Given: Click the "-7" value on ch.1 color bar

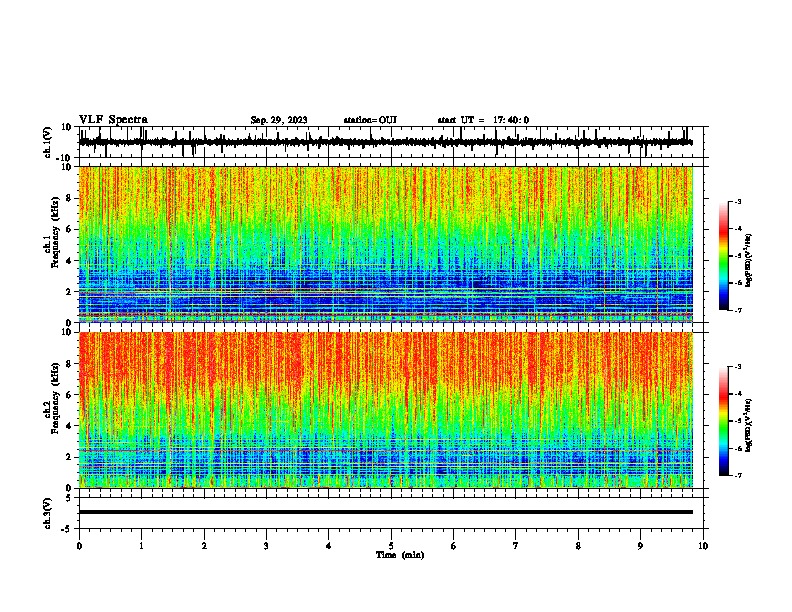Looking at the screenshot, I should click(737, 311).
